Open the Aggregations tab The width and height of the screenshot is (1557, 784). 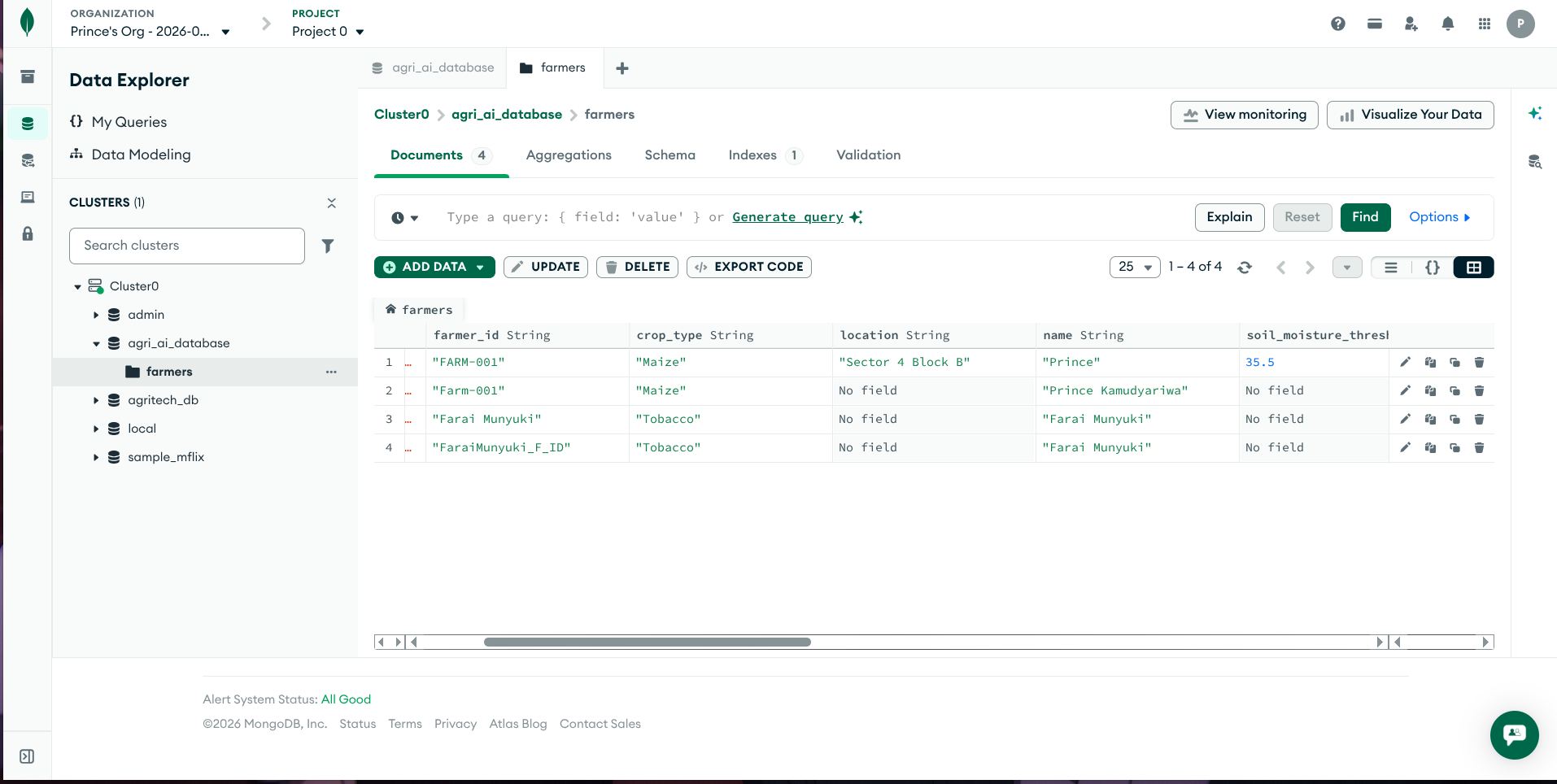coord(569,155)
